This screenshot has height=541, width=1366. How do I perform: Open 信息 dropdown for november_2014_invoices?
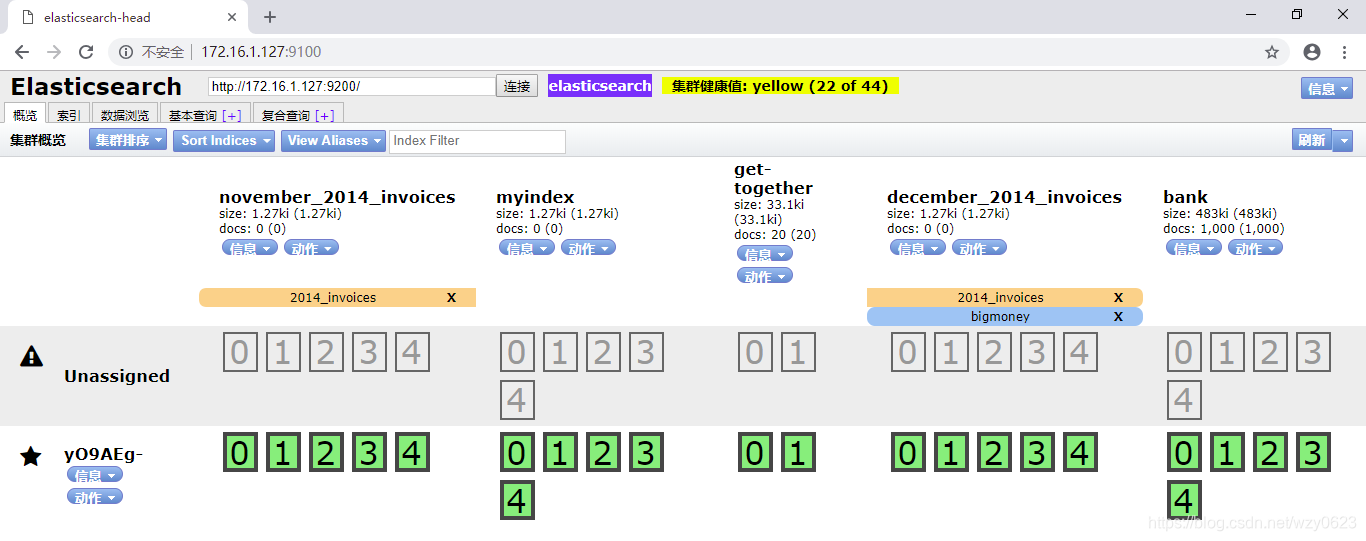tap(249, 248)
